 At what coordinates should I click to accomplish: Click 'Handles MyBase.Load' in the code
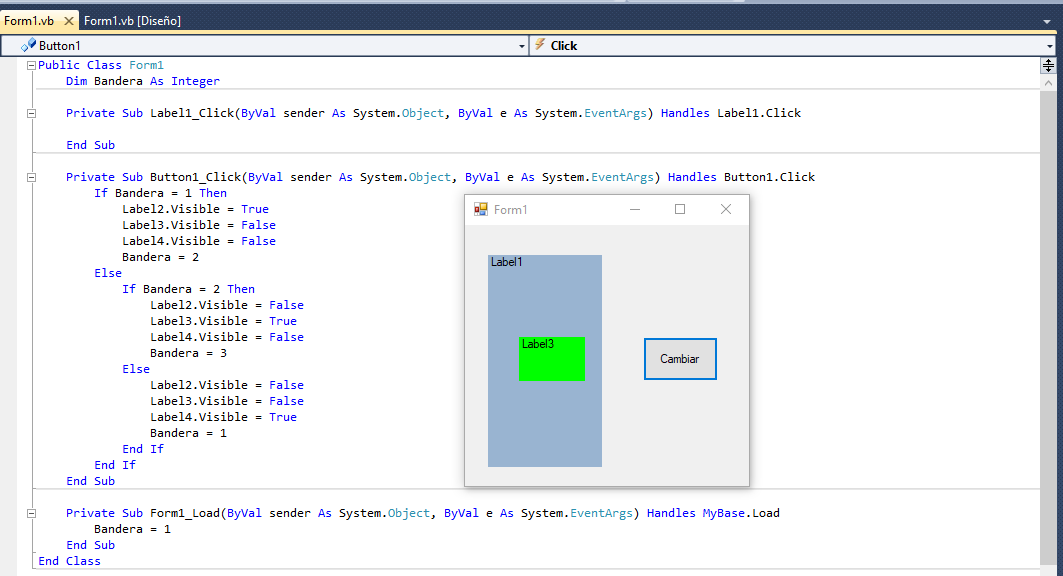[713, 513]
